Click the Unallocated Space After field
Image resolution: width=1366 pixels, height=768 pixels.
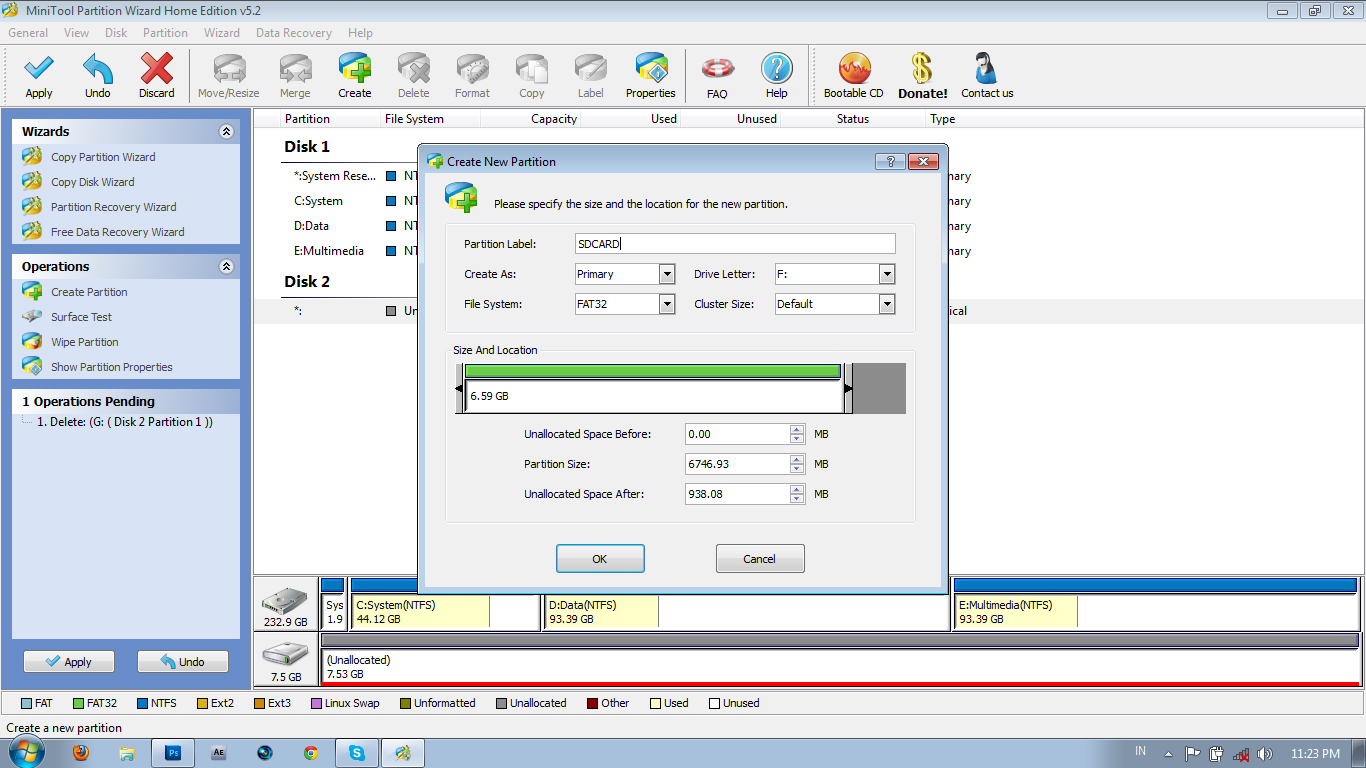pos(737,494)
